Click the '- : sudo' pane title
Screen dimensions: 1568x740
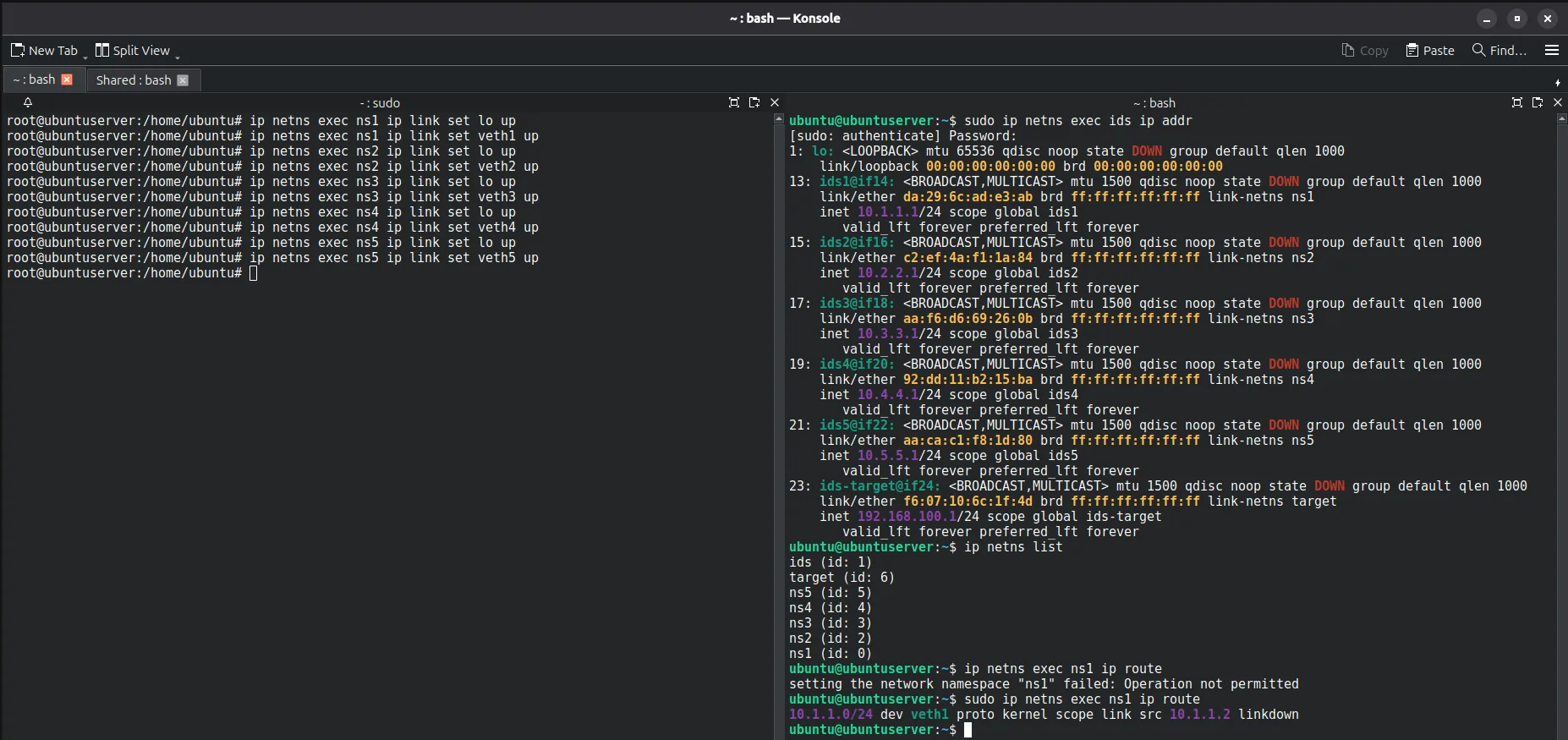[x=380, y=103]
